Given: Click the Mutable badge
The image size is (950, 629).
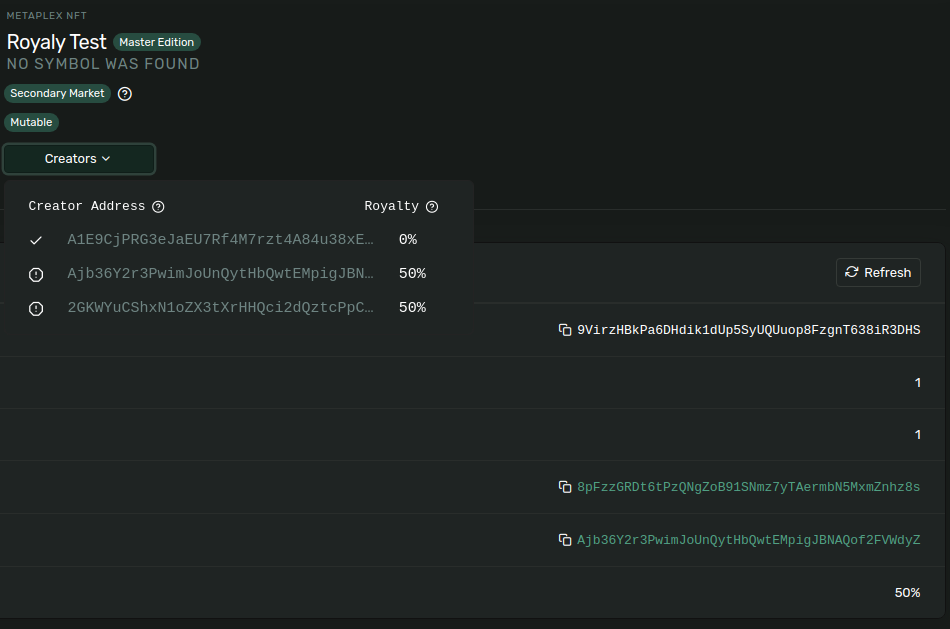Looking at the screenshot, I should point(31,122).
